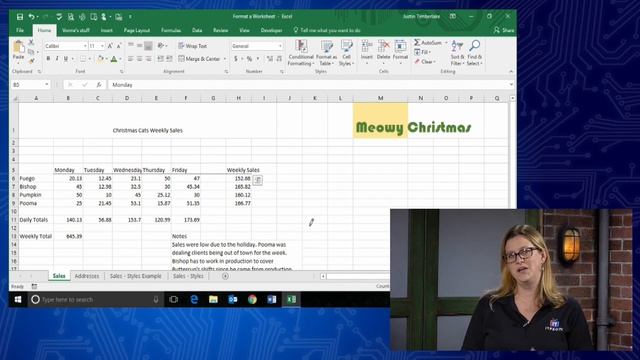Toggle Bold formatting
640x360 pixels.
48,59
